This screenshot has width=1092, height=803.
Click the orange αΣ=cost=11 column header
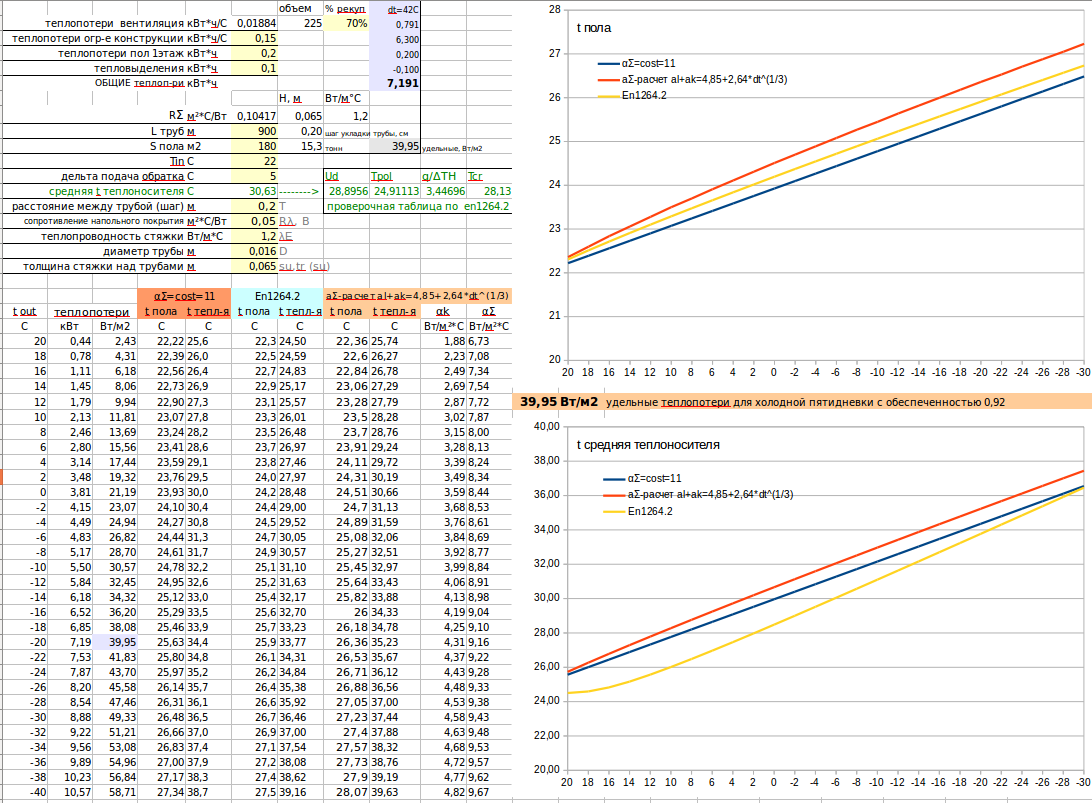184,296
